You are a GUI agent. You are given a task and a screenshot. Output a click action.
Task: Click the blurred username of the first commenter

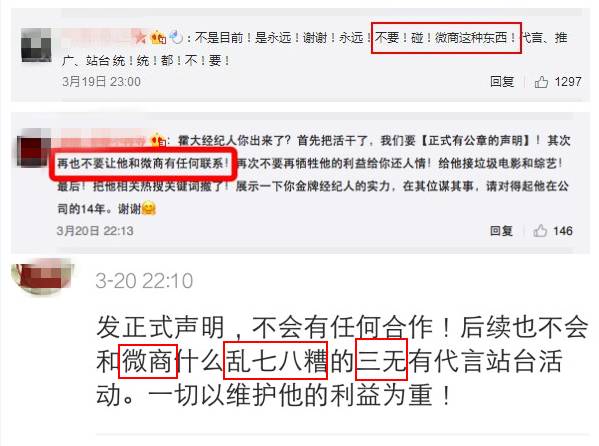97,37
